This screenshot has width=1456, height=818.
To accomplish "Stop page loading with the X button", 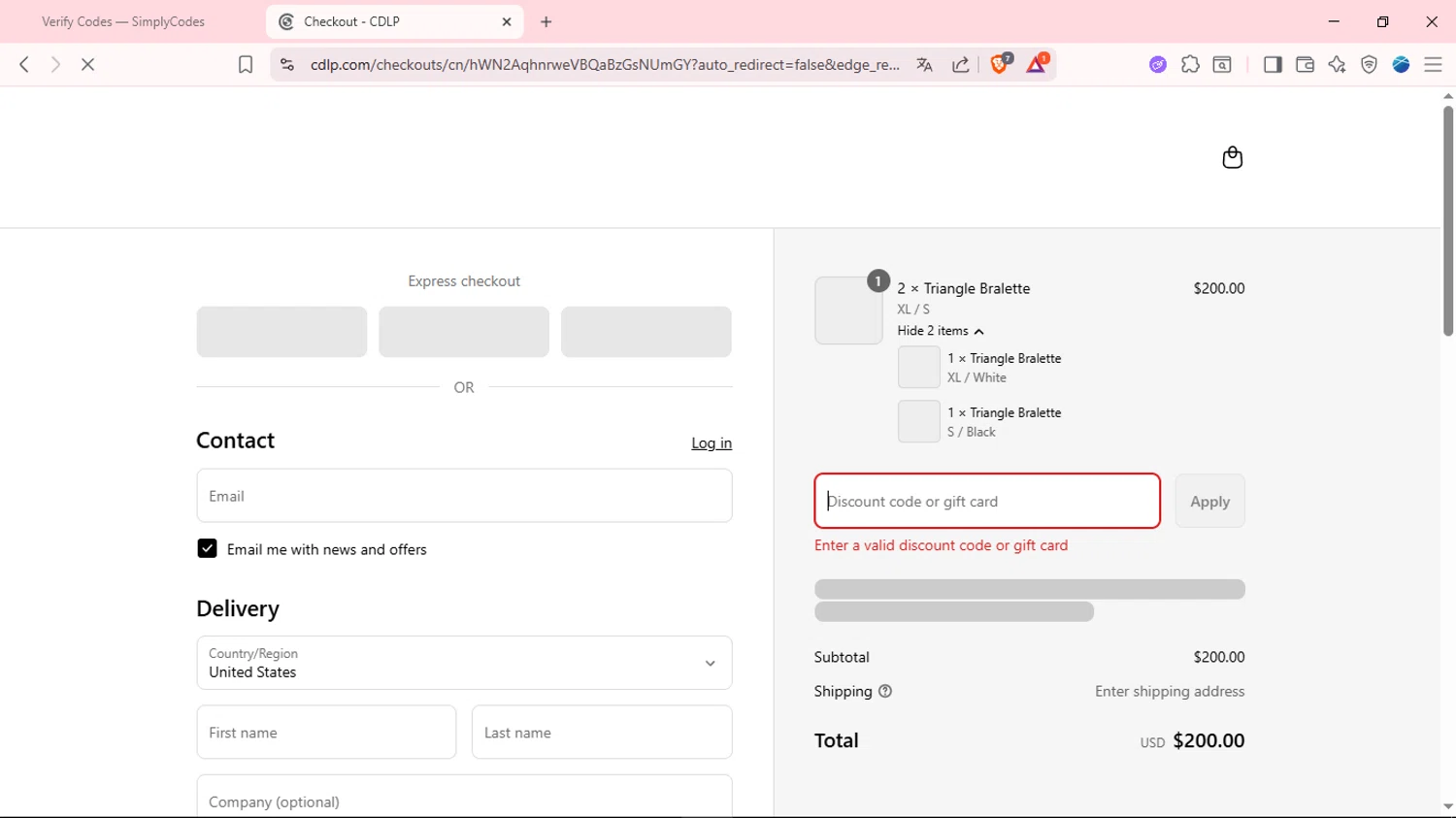I will (87, 64).
